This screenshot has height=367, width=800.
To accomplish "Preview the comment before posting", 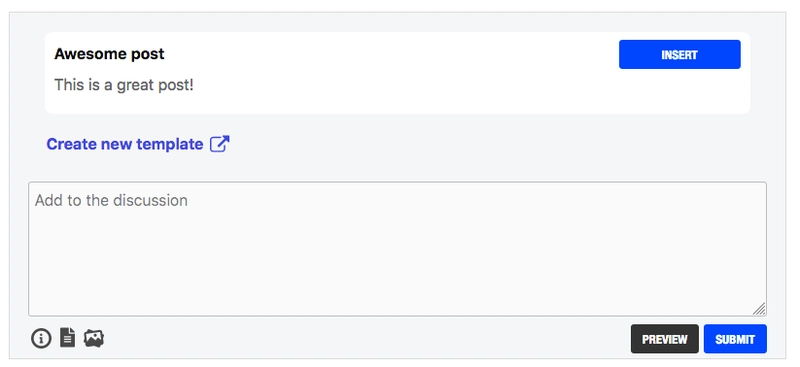I will click(665, 339).
